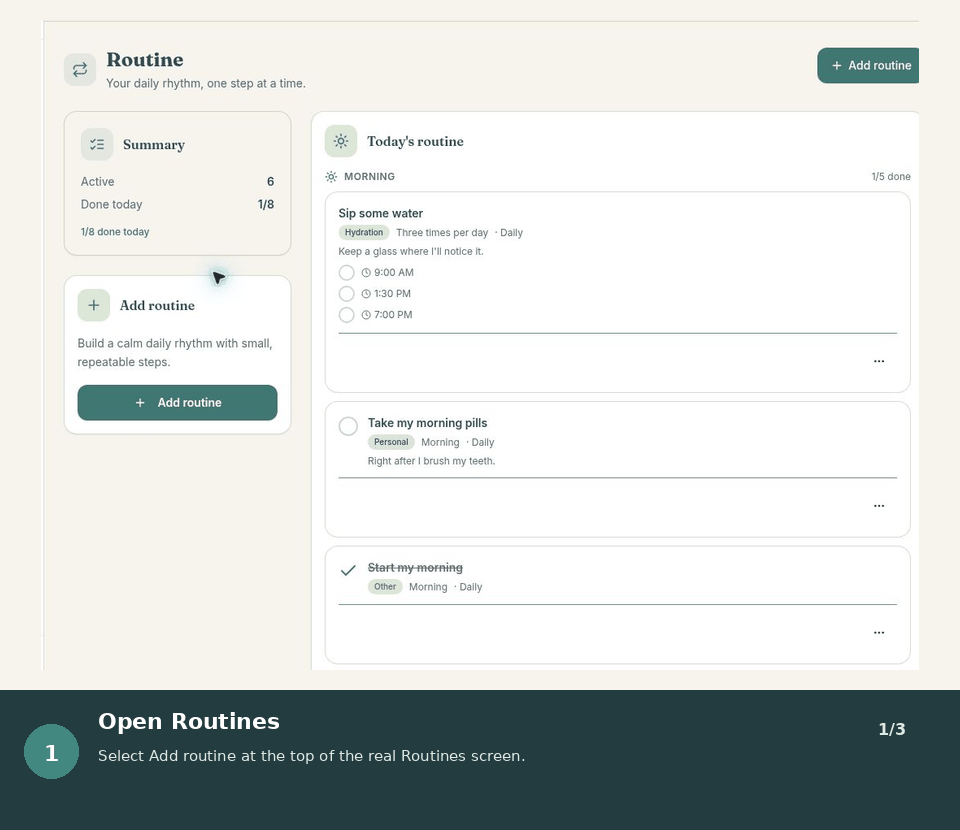
Task: Uncheck the completed Start my morning routine
Action: pos(348,570)
